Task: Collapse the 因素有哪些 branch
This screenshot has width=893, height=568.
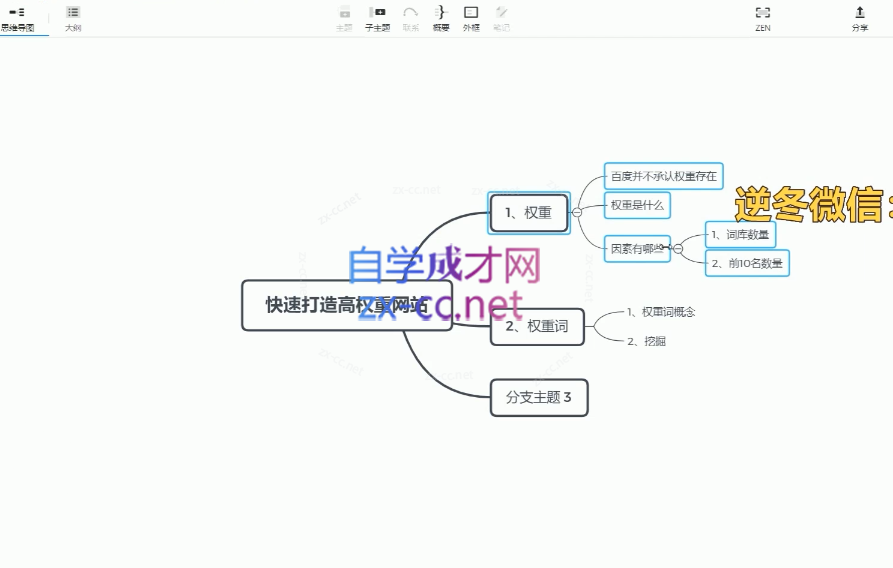Action: click(678, 248)
